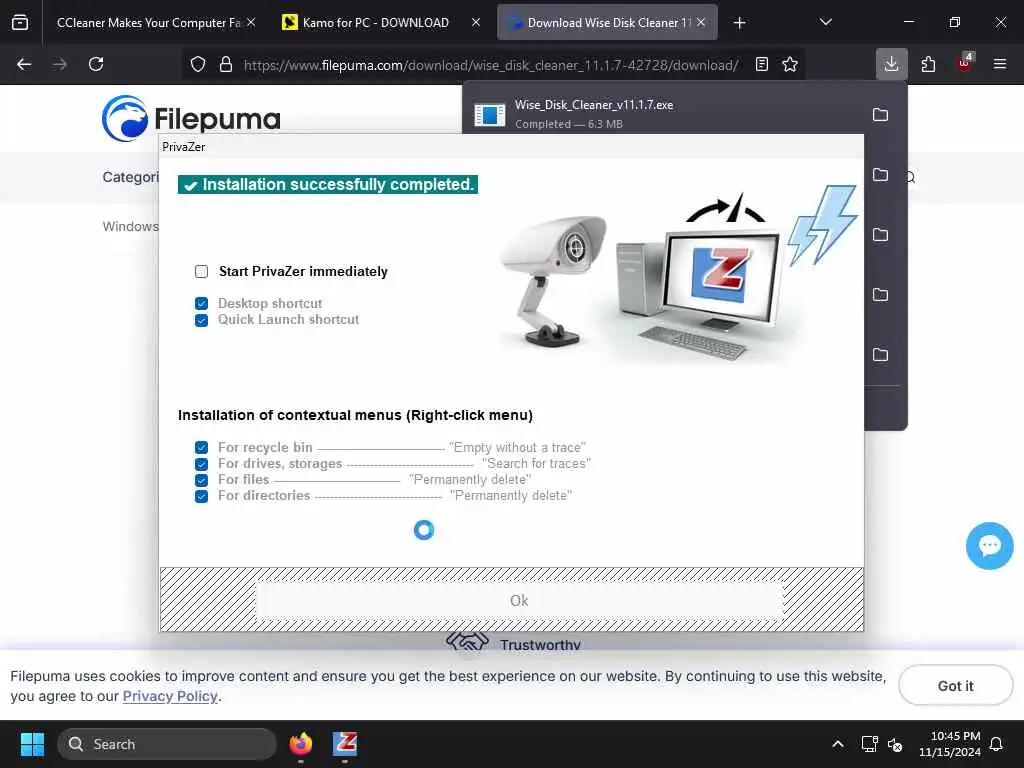Viewport: 1024px width, 768px height.
Task: Click the taskbar Search box
Action: pyautogui.click(x=167, y=744)
